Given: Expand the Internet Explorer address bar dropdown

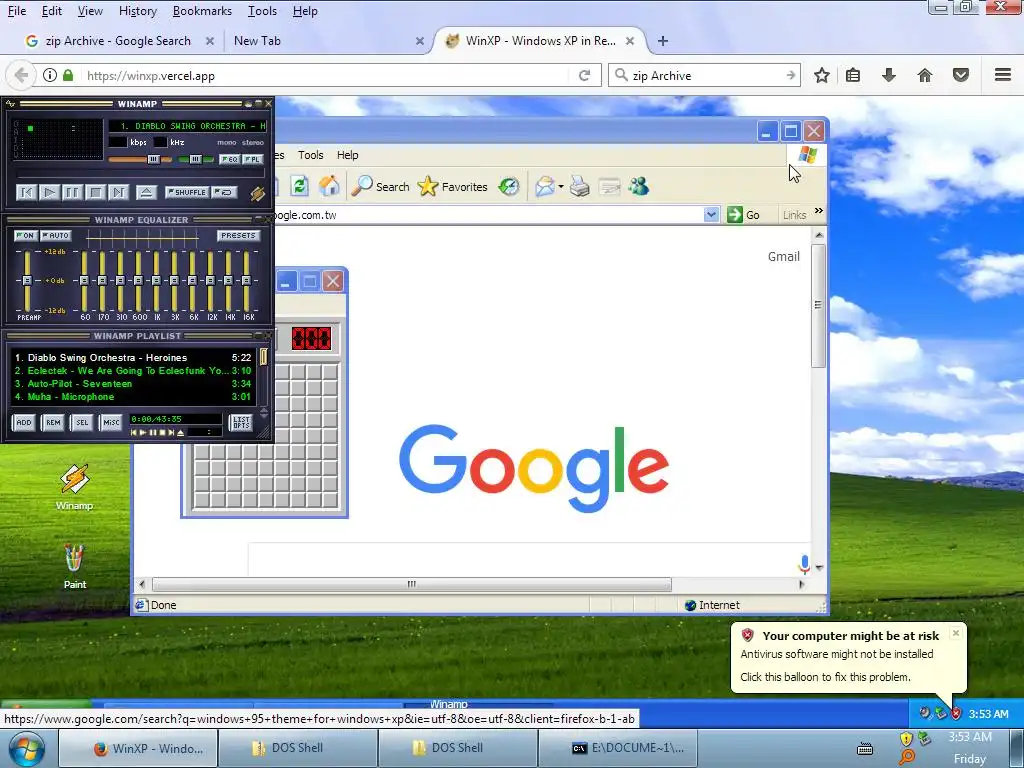Looking at the screenshot, I should (x=711, y=214).
